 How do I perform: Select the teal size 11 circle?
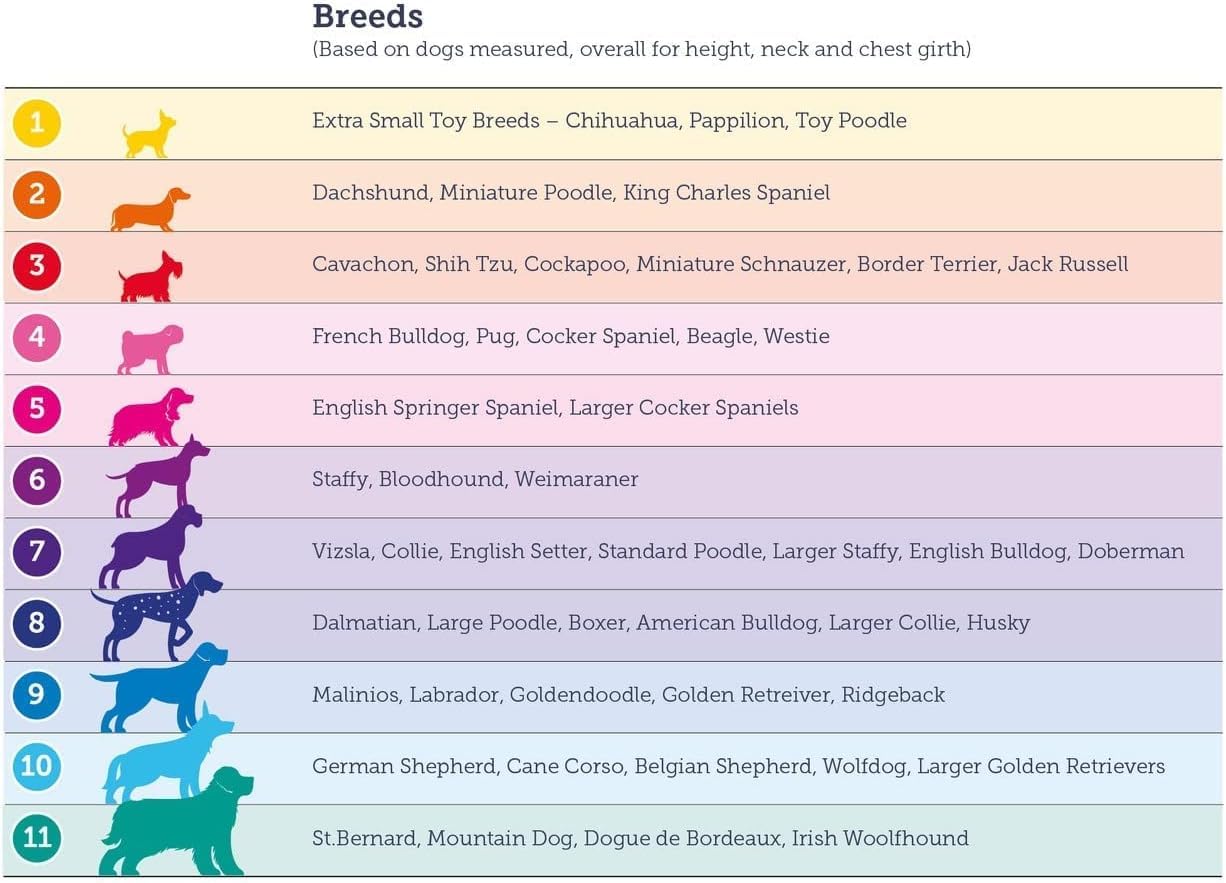point(37,836)
